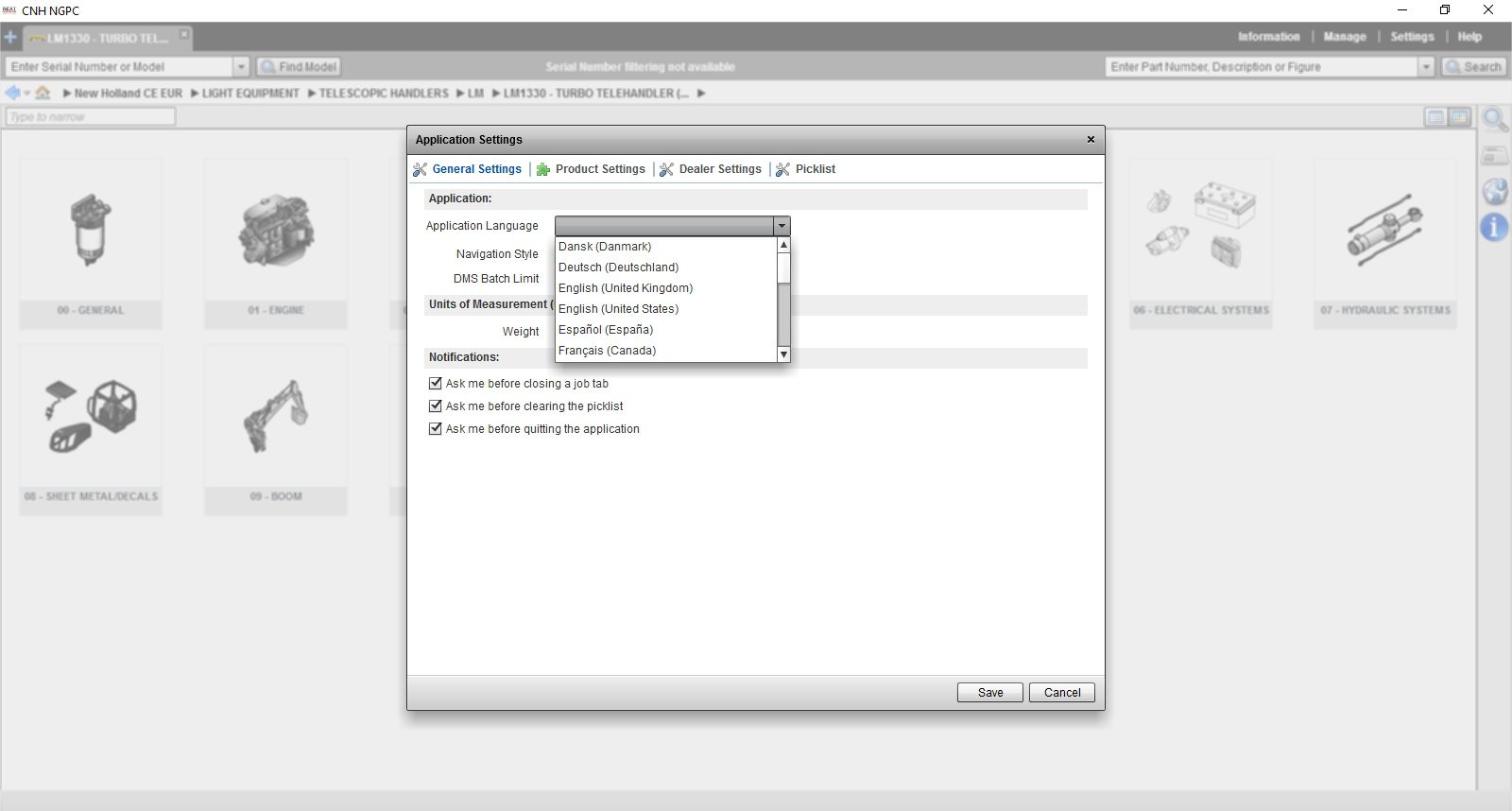Viewport: 1512px width, 811px height.
Task: Click the Product Settings puzzle icon
Action: coord(543,169)
